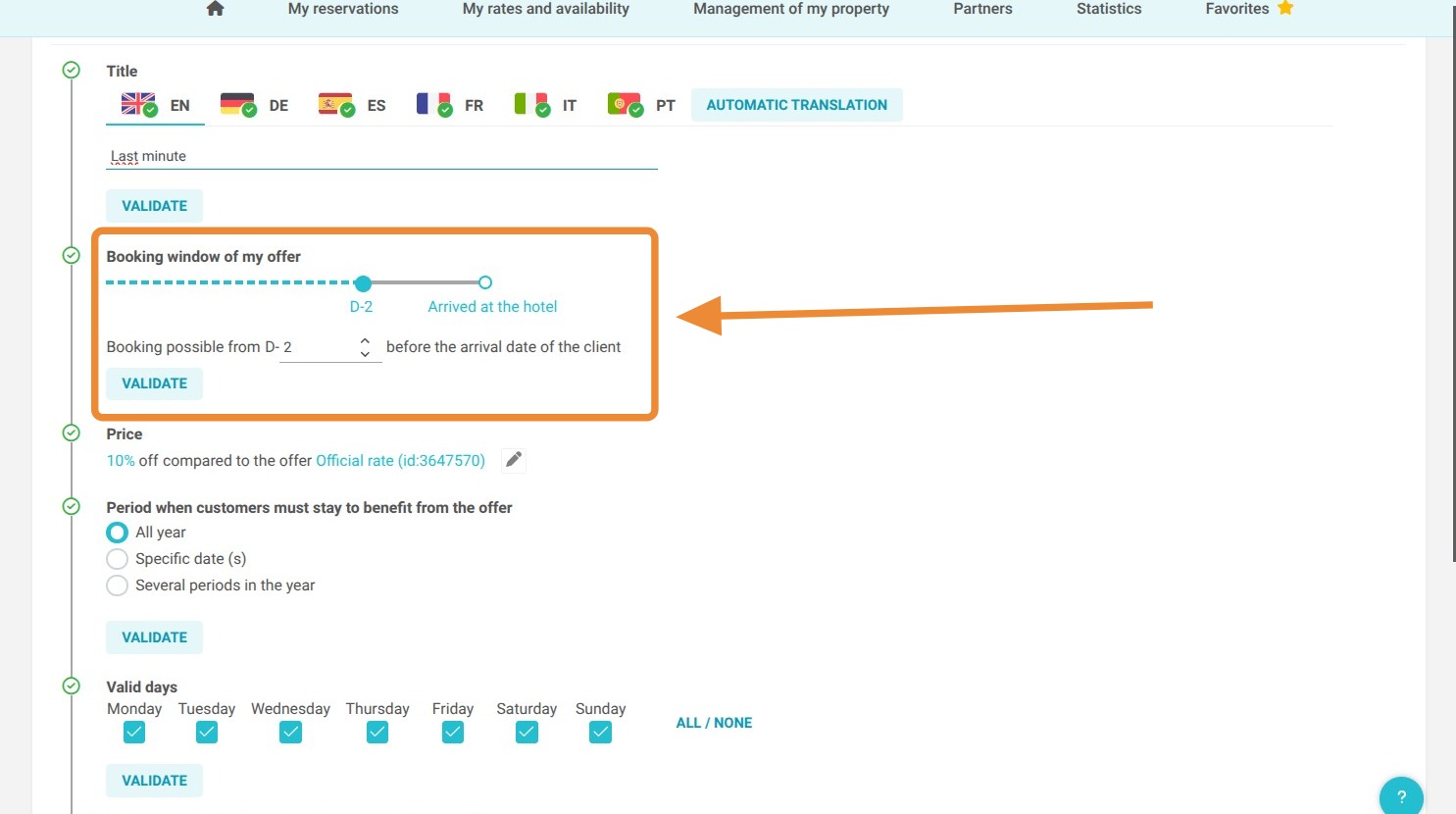
Task: Click the green check icon beside Price
Action: coord(71,432)
